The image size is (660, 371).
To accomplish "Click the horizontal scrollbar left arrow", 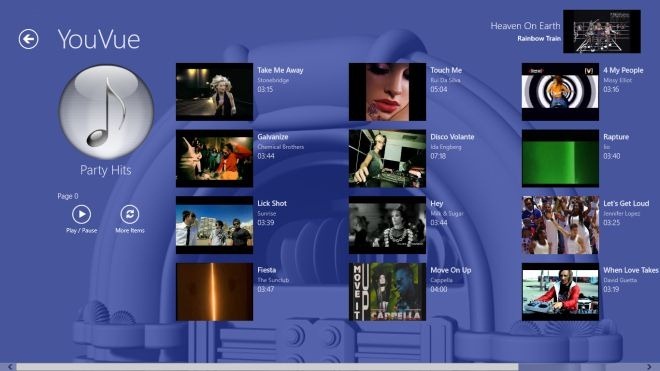I will [x=10, y=367].
